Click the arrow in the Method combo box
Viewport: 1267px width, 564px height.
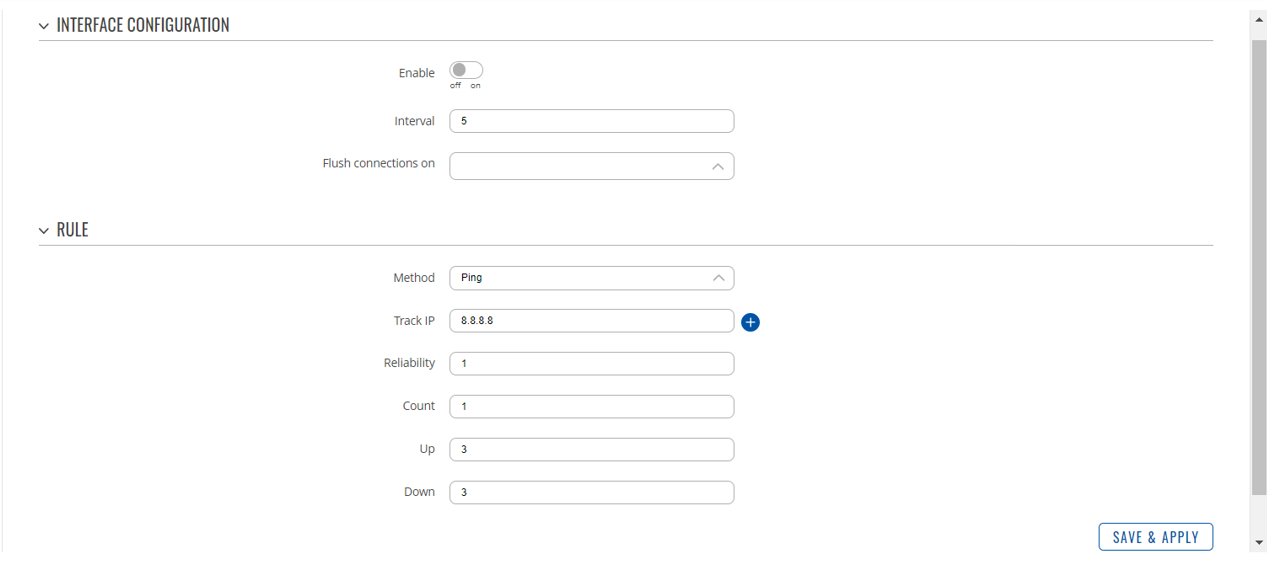point(718,278)
